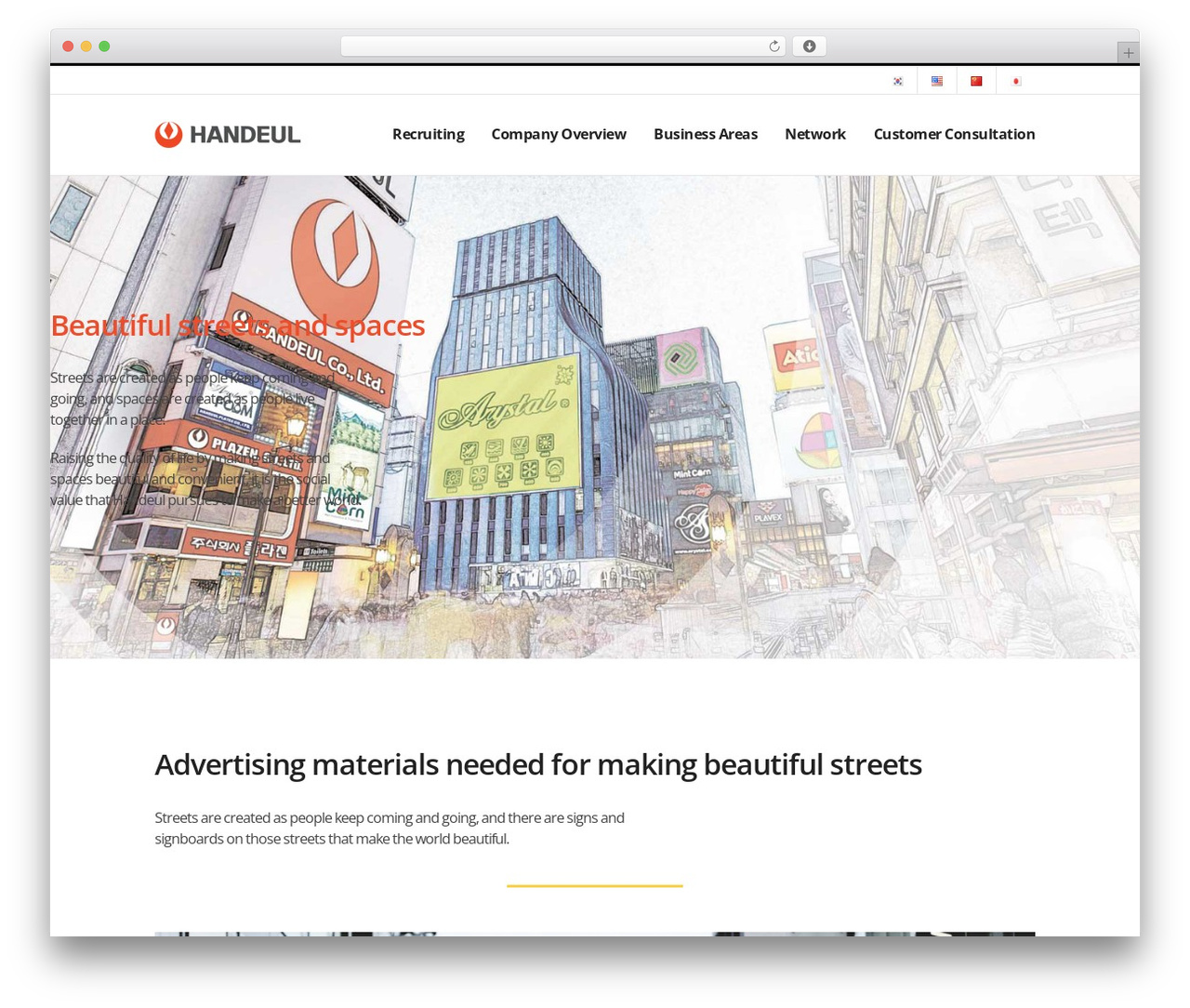Image resolution: width=1190 pixels, height=1008 pixels.
Task: Open the Recruiting menu
Action: (429, 134)
